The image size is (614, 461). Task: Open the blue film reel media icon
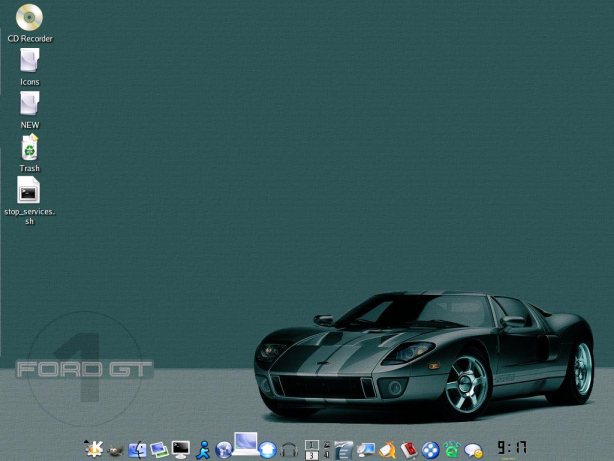pos(430,450)
